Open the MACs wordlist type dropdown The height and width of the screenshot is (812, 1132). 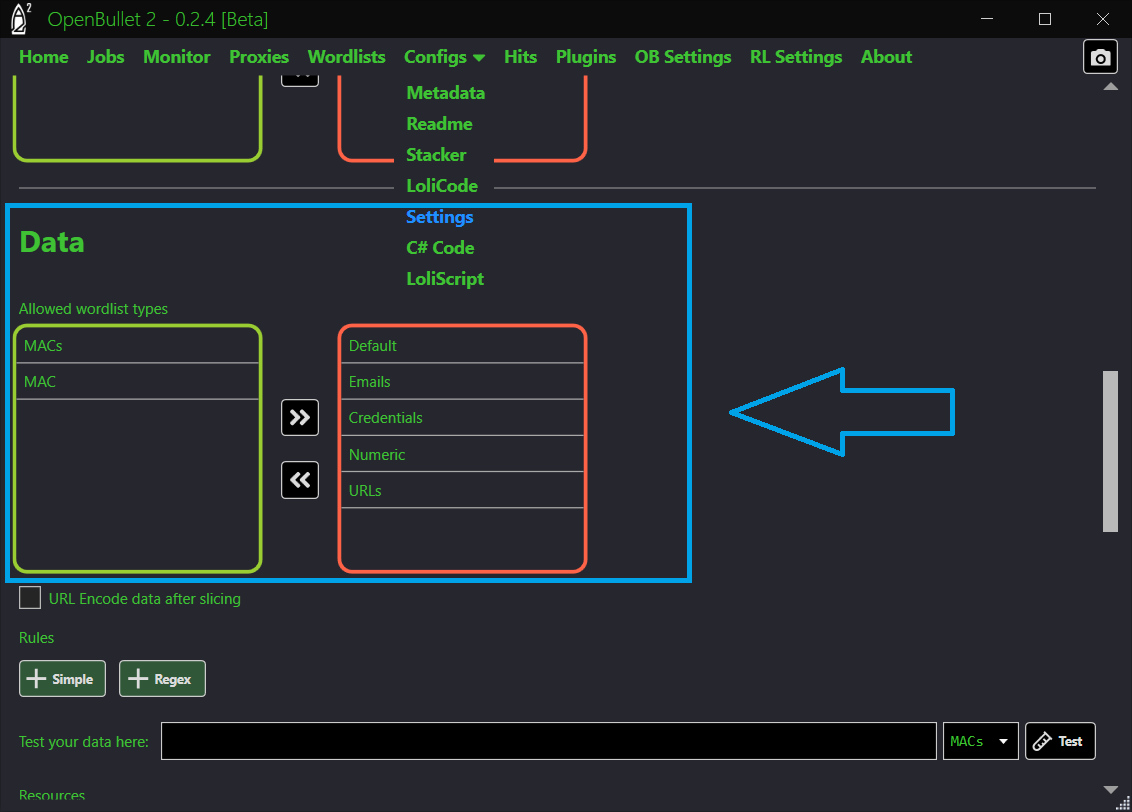[980, 741]
